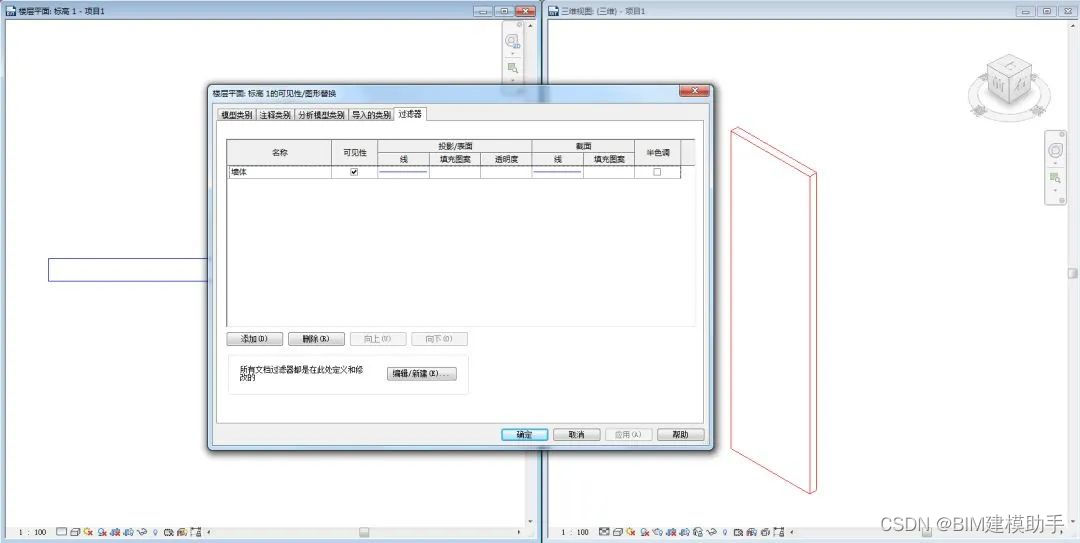Enable 半色调 checkbox for 墙体 filter
Screen dimensions: 1080x543
(x=657, y=172)
